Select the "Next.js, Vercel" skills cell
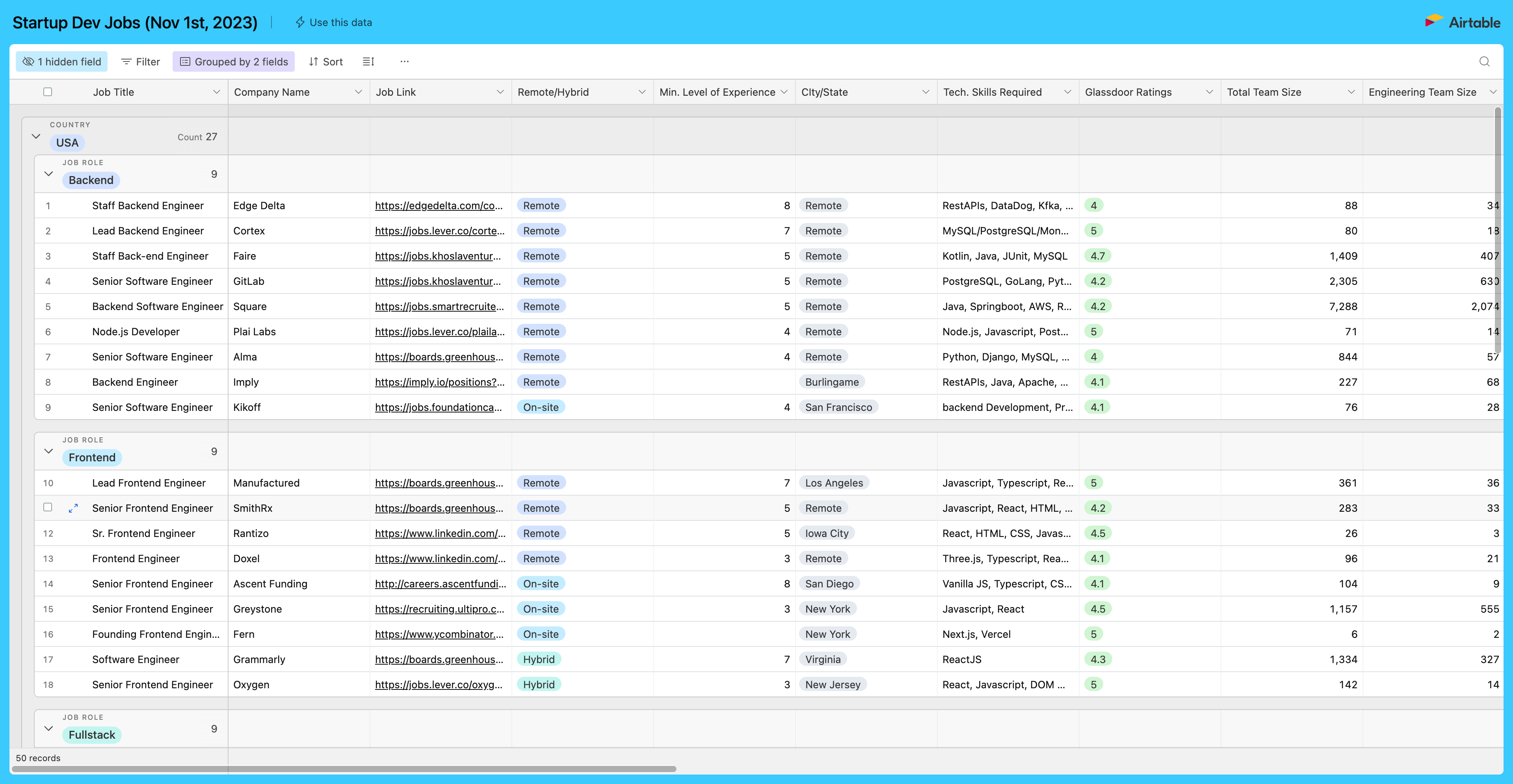This screenshot has width=1513, height=784. [x=1008, y=634]
